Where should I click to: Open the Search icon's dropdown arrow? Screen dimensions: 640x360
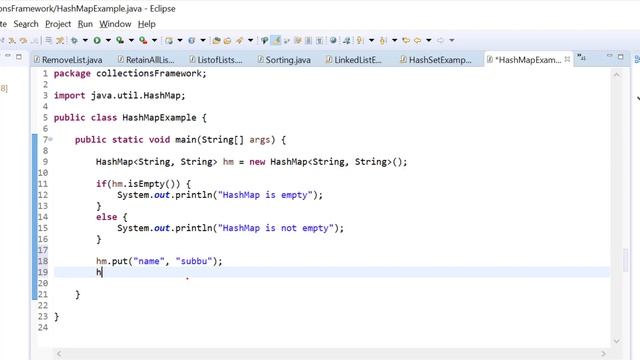coord(250,40)
